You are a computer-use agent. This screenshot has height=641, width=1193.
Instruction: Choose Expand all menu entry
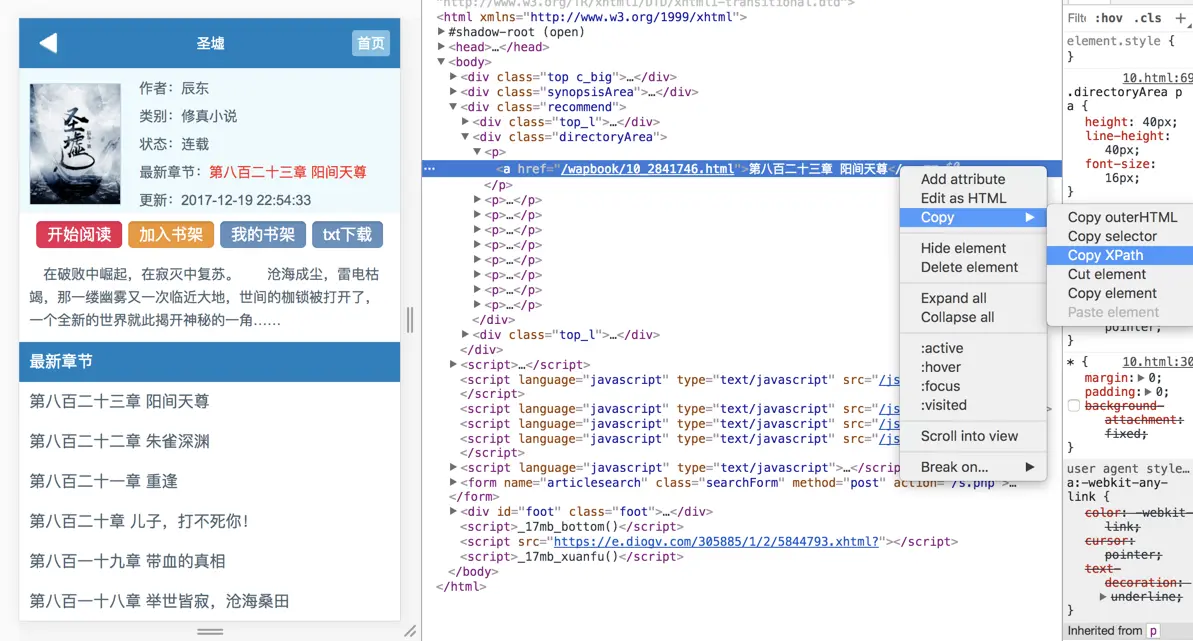(953, 298)
